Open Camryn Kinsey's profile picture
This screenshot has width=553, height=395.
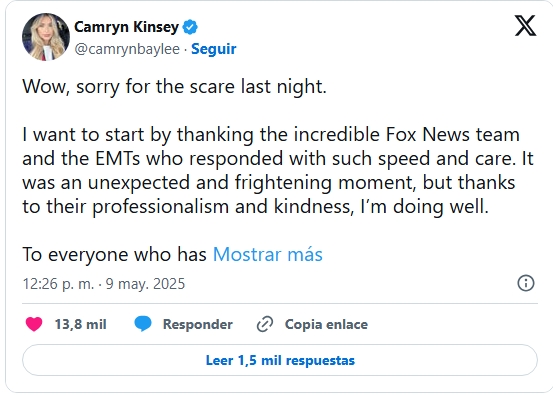click(x=46, y=37)
